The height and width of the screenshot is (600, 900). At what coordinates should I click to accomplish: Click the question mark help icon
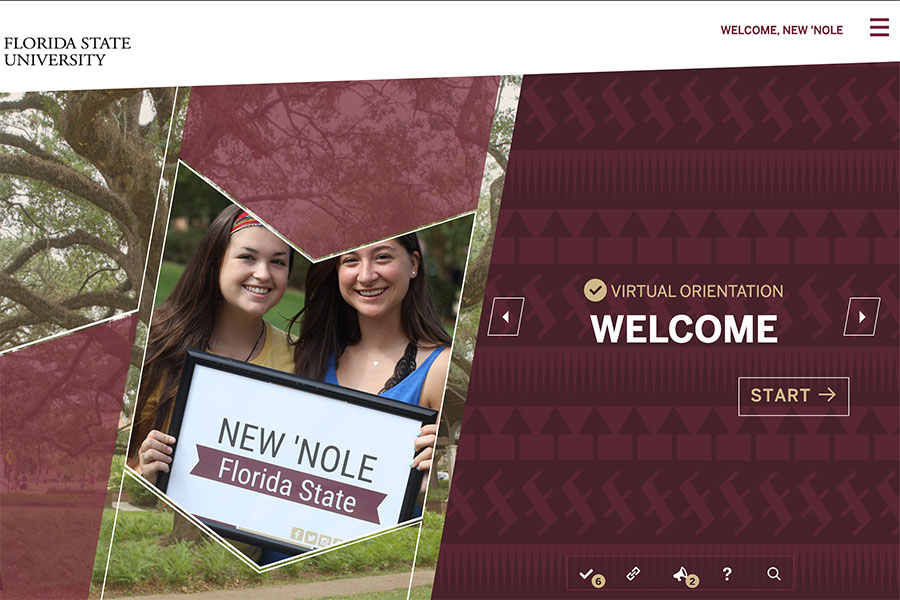coord(727,574)
